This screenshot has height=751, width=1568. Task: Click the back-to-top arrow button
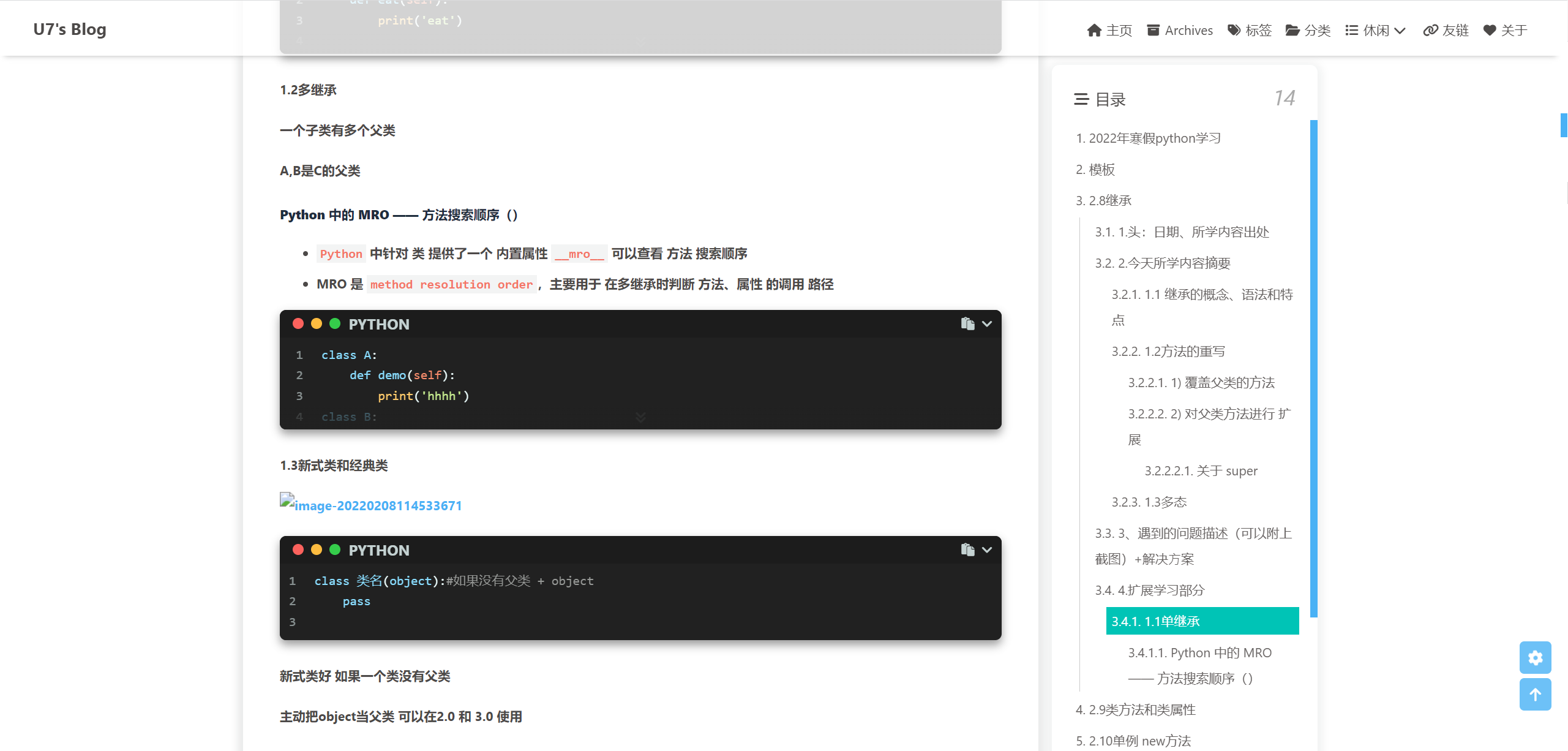pyautogui.click(x=1534, y=694)
